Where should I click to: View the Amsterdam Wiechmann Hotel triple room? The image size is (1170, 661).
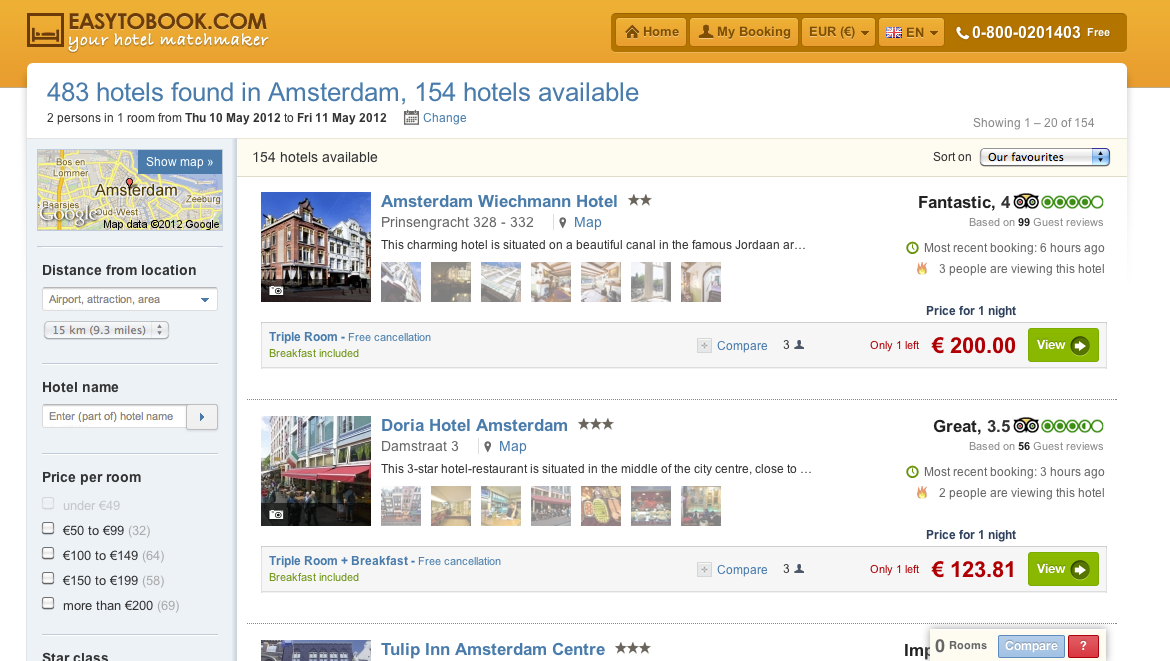[1062, 346]
